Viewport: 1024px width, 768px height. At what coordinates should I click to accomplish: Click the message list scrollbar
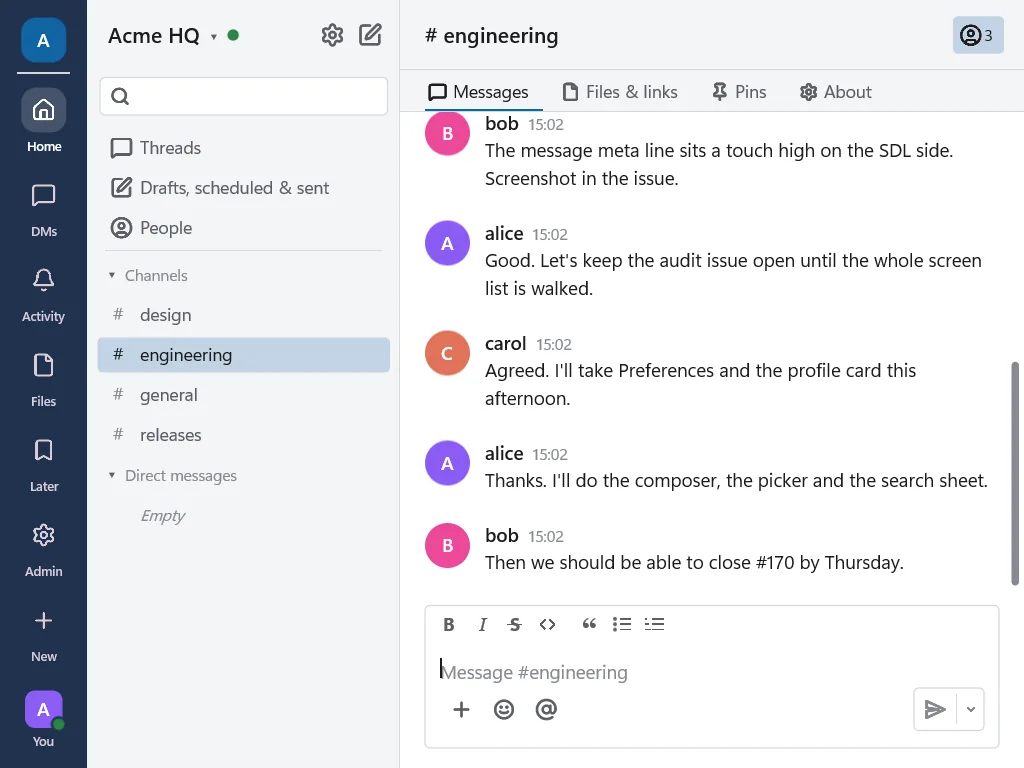[1015, 473]
